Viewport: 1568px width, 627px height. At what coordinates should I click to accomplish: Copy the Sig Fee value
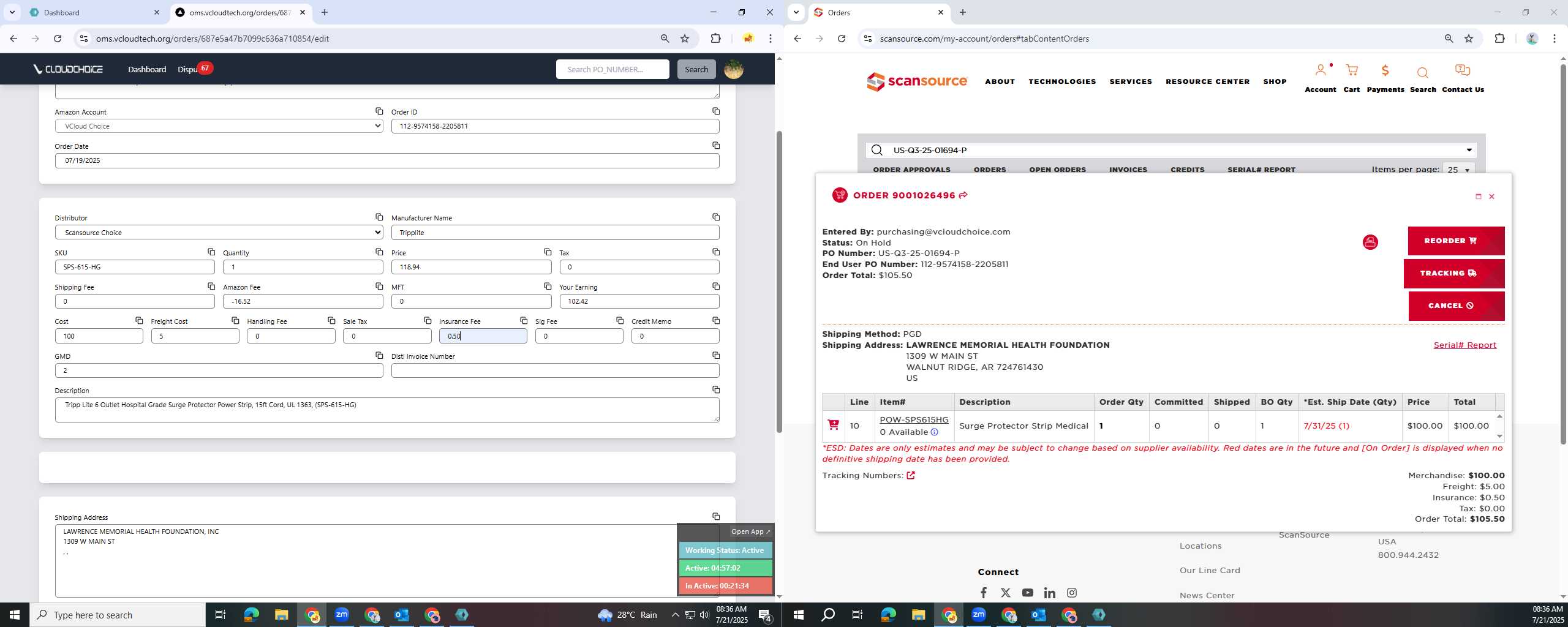[620, 321]
